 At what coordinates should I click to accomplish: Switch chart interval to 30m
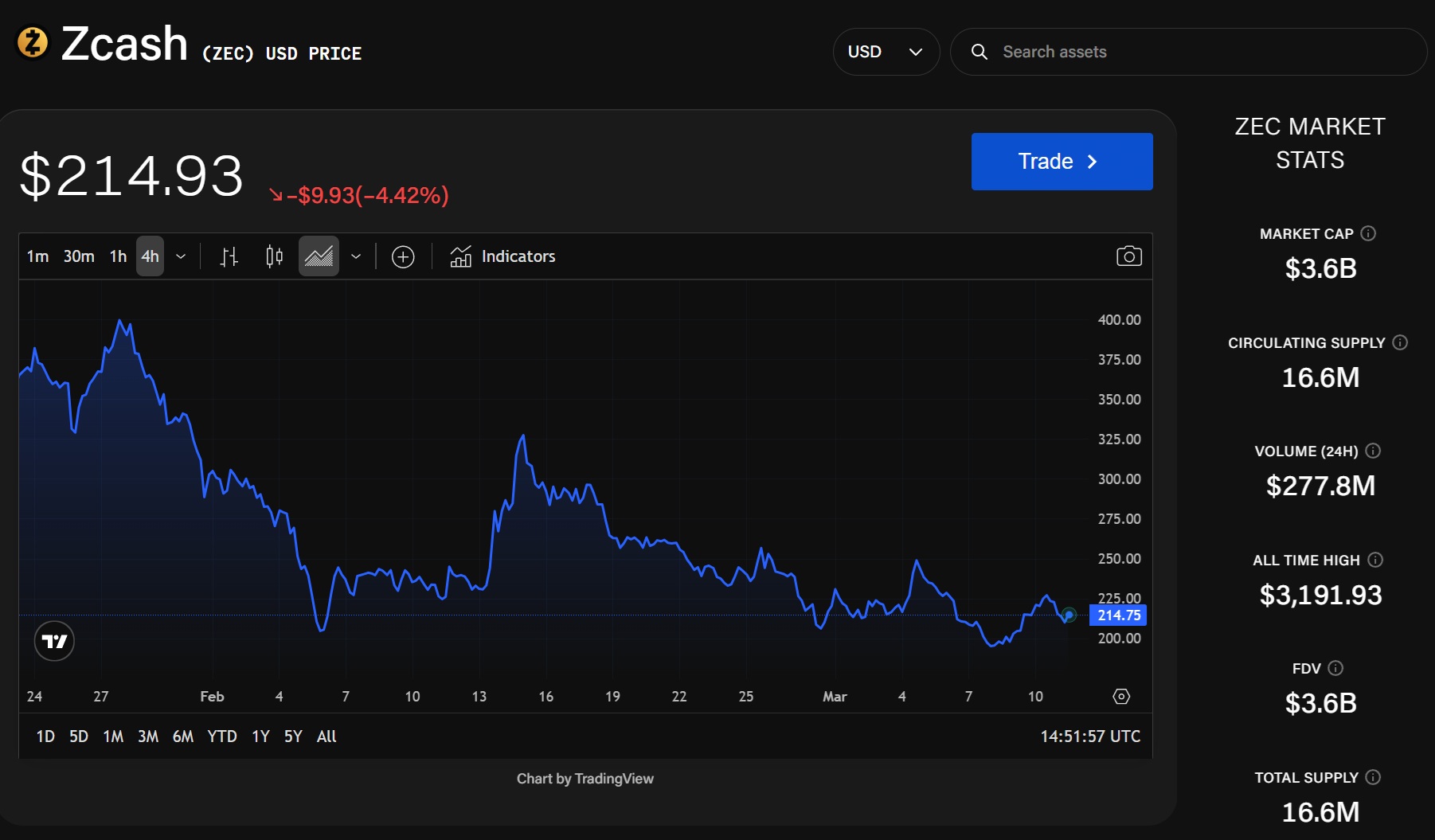coord(79,256)
